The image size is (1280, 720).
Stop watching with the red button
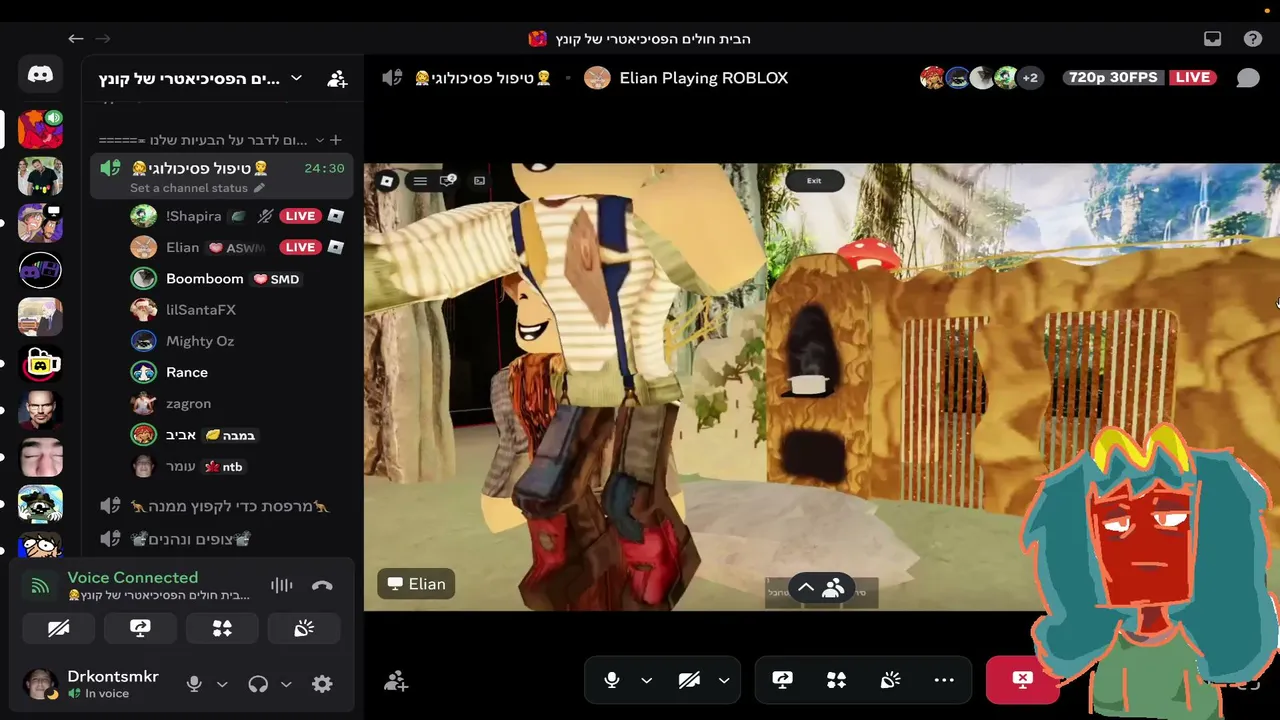[1022, 680]
